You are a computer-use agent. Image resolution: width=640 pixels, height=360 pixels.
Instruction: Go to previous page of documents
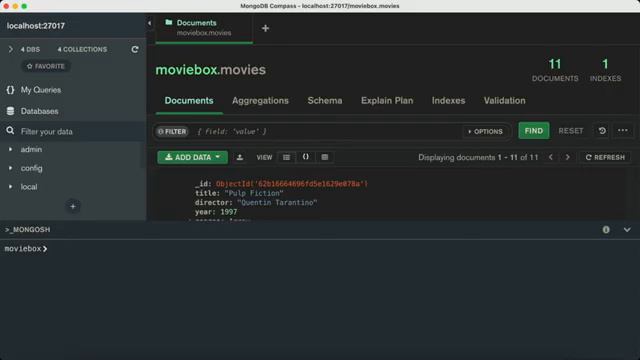551,157
